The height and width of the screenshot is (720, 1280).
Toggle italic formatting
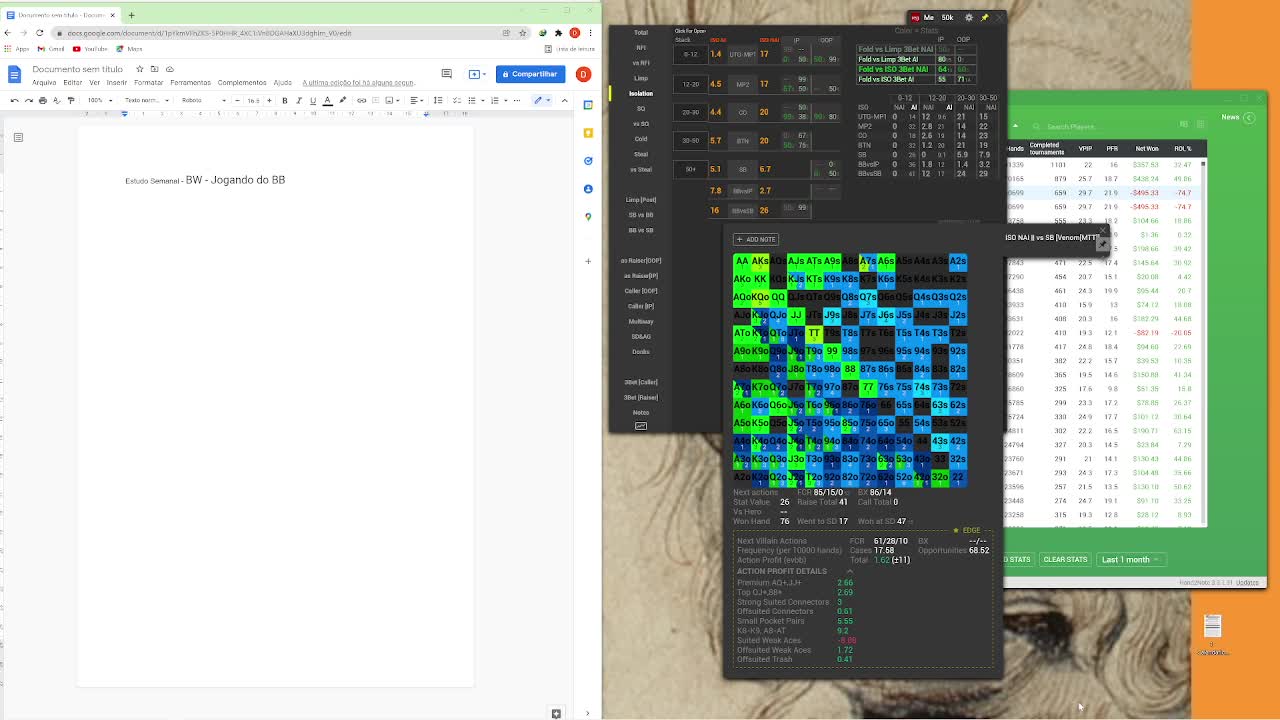pyautogui.click(x=298, y=100)
